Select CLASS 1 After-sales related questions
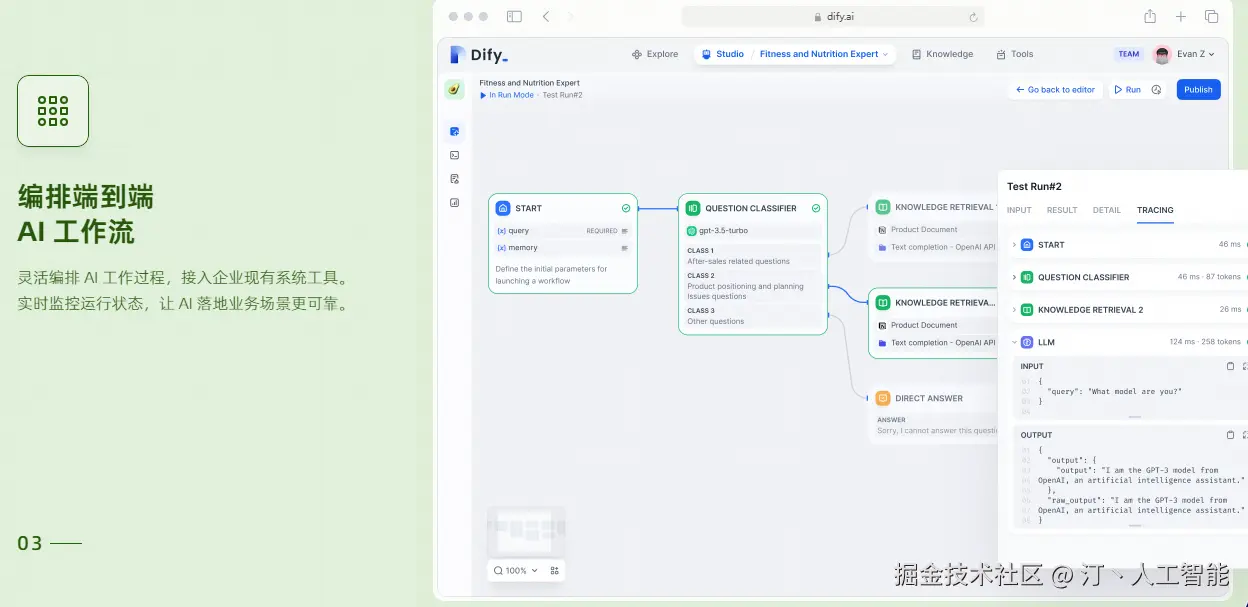 [x=753, y=256]
